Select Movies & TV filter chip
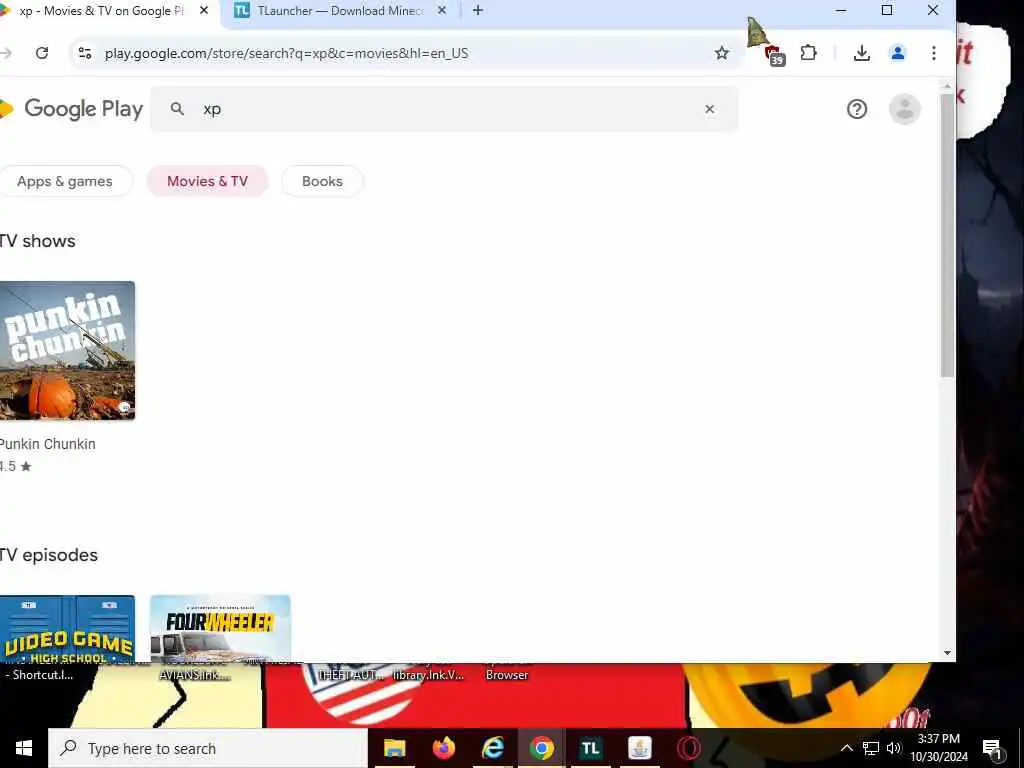This screenshot has width=1024, height=768. tap(207, 181)
